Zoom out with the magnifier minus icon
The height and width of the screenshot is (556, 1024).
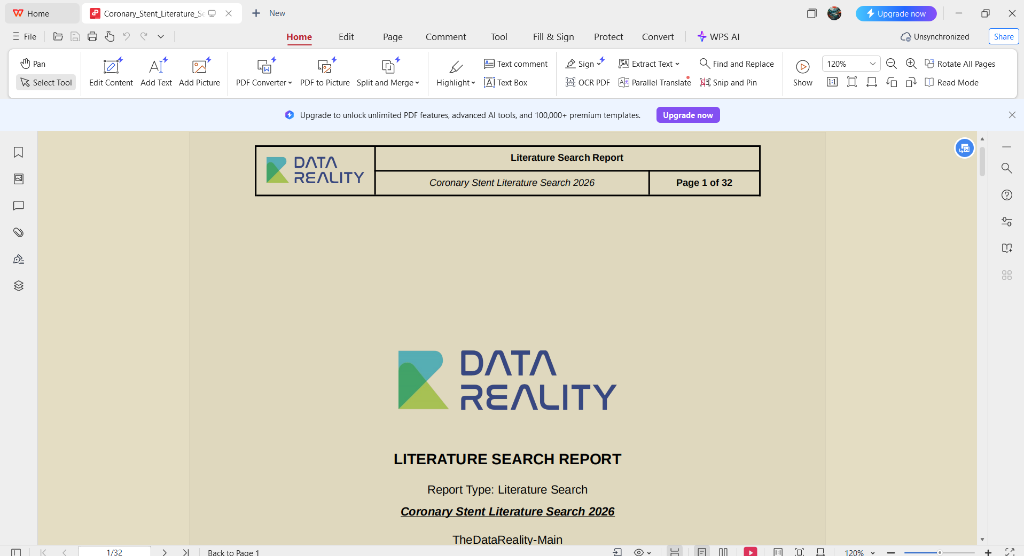click(x=891, y=63)
